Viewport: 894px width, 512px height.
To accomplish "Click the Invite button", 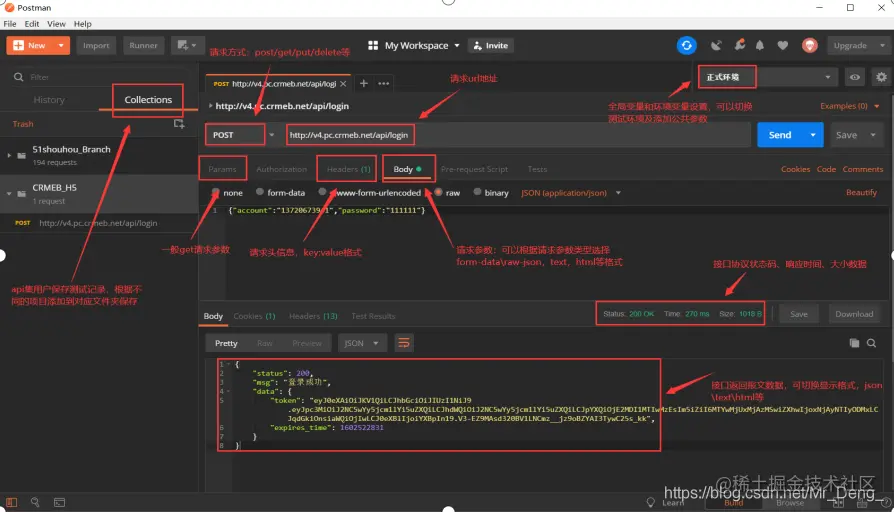I will pyautogui.click(x=491, y=46).
